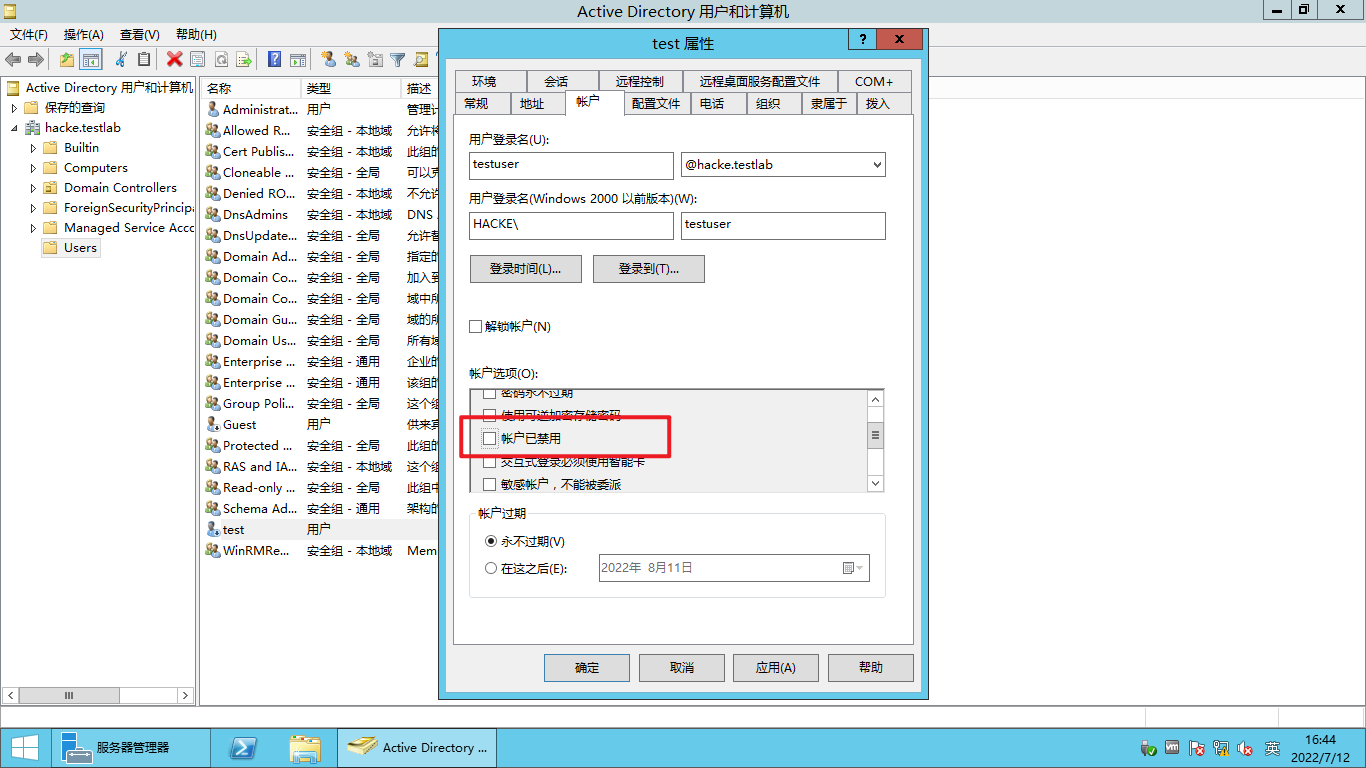1366x768 pixels.
Task: Click the up one level folder icon
Action: 66,60
